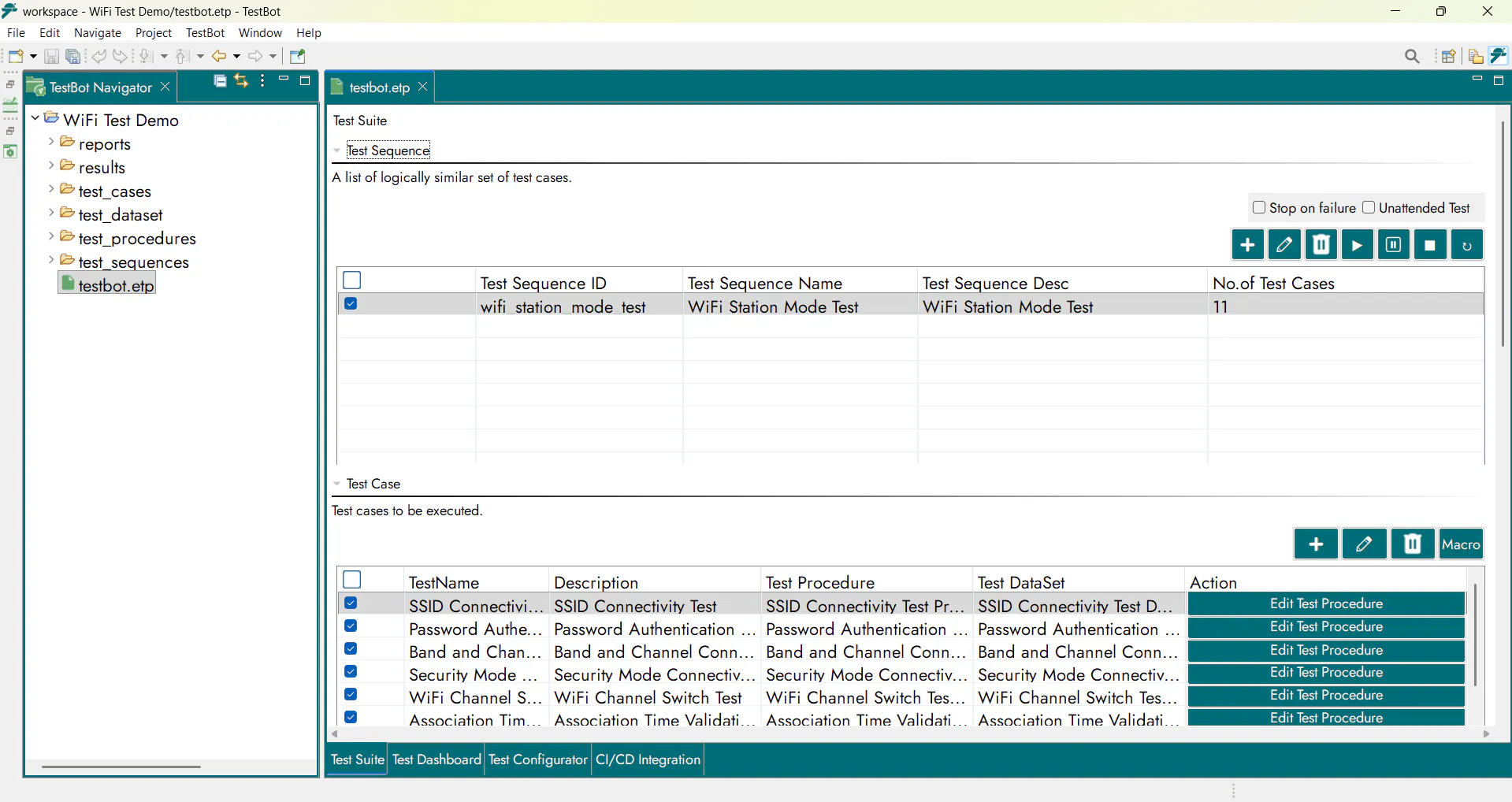Switch to the Test Dashboard tab
The width and height of the screenshot is (1512, 802).
click(437, 759)
